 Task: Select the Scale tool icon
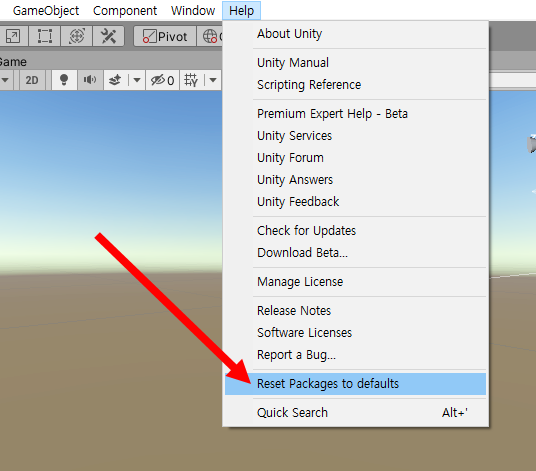point(13,36)
